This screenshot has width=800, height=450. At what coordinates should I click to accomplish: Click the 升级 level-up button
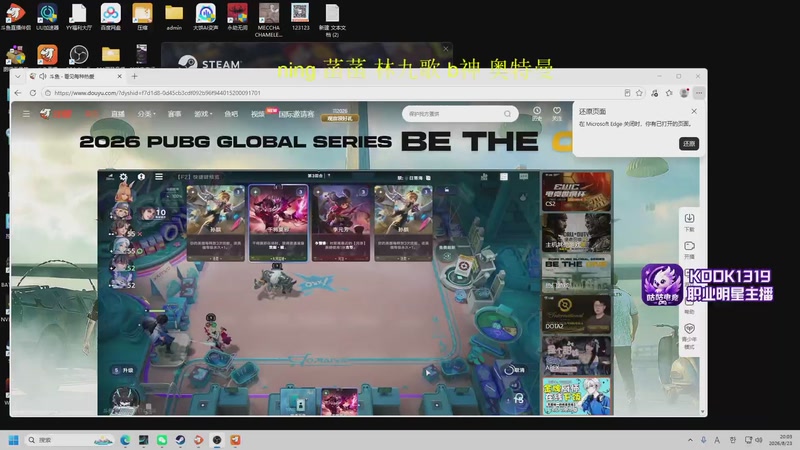point(123,370)
